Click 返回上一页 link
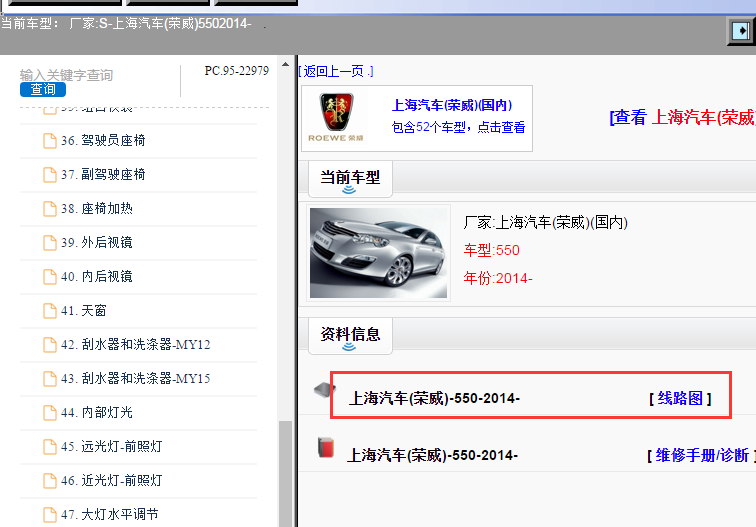Viewport: 756px width, 527px height. point(336,71)
